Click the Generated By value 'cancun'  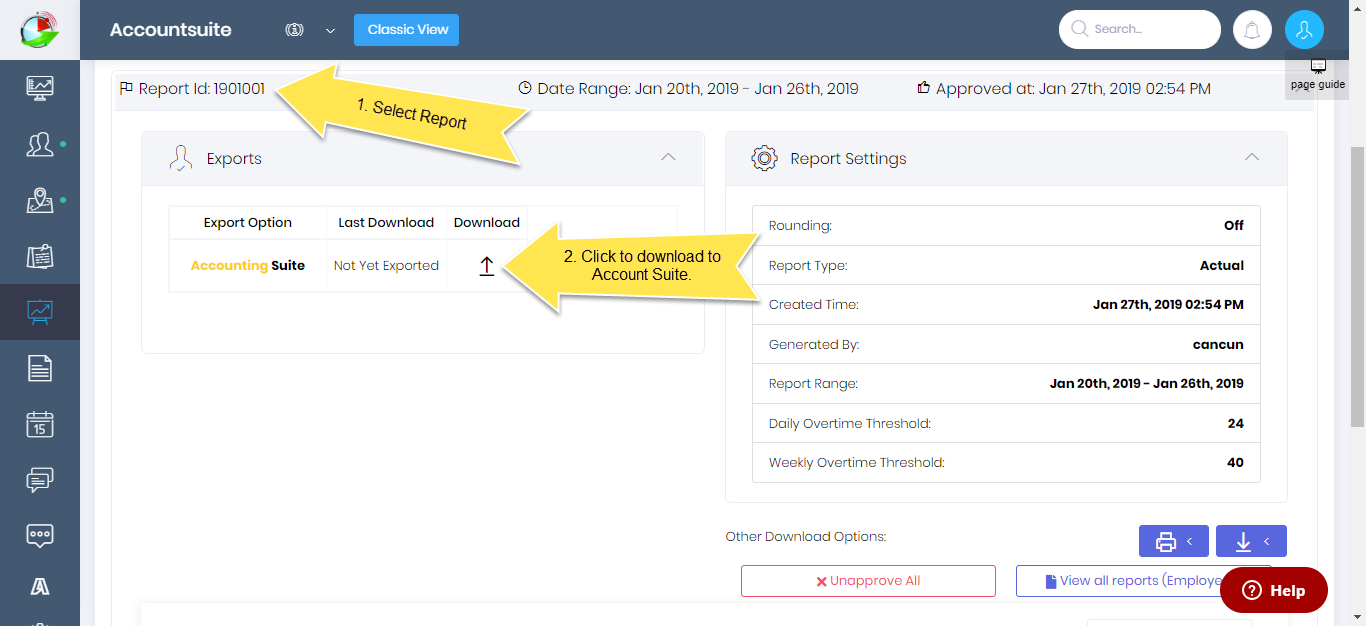click(1218, 345)
